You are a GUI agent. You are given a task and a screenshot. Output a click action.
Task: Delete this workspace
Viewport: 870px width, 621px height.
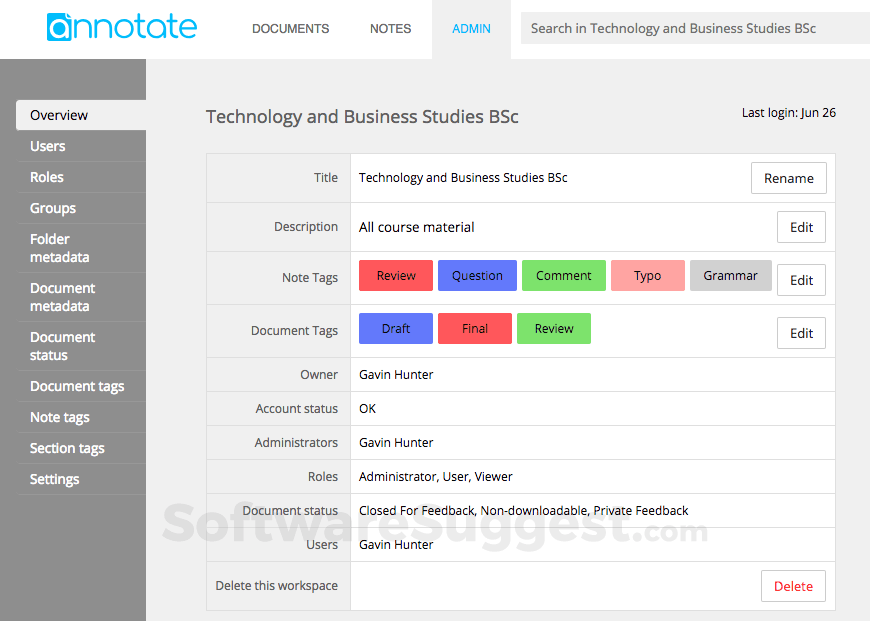click(x=793, y=586)
